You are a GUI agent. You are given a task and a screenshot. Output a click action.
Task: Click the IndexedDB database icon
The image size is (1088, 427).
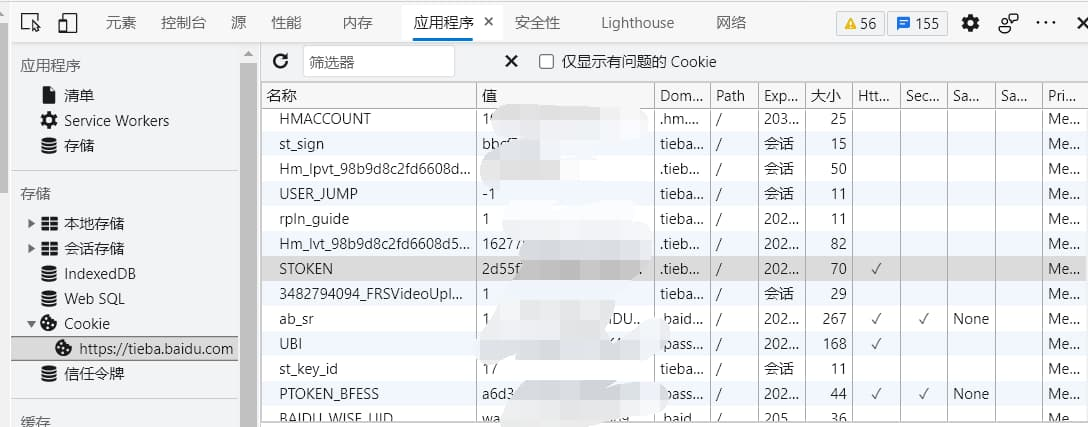pos(49,274)
